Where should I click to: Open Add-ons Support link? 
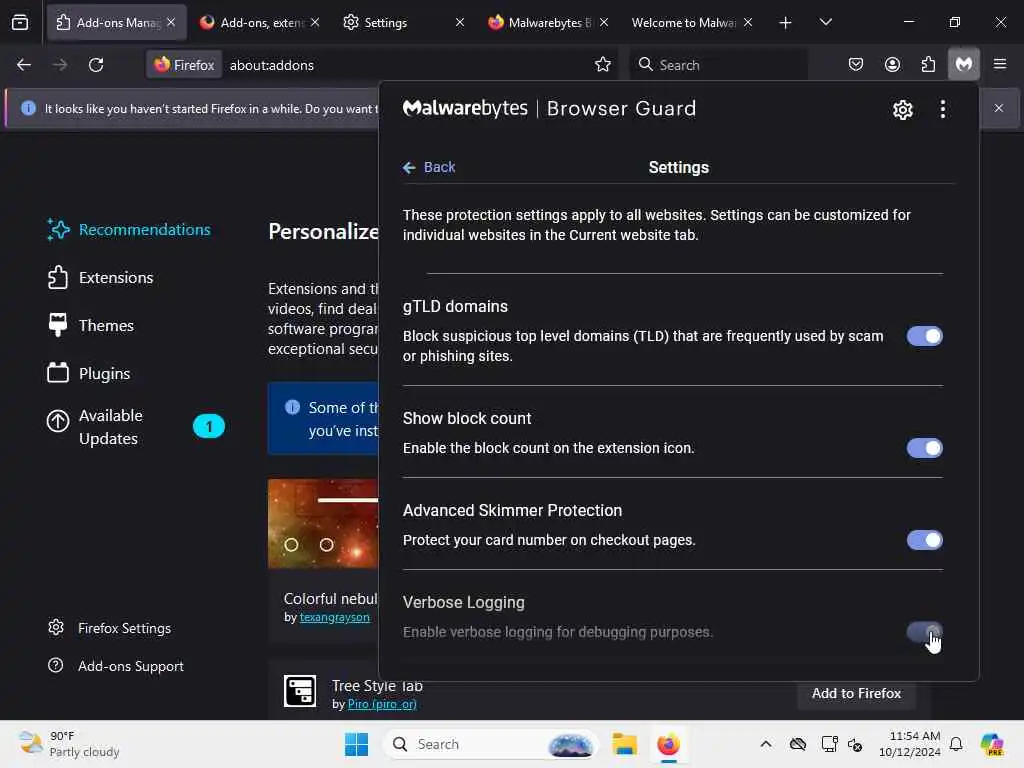[116, 665]
